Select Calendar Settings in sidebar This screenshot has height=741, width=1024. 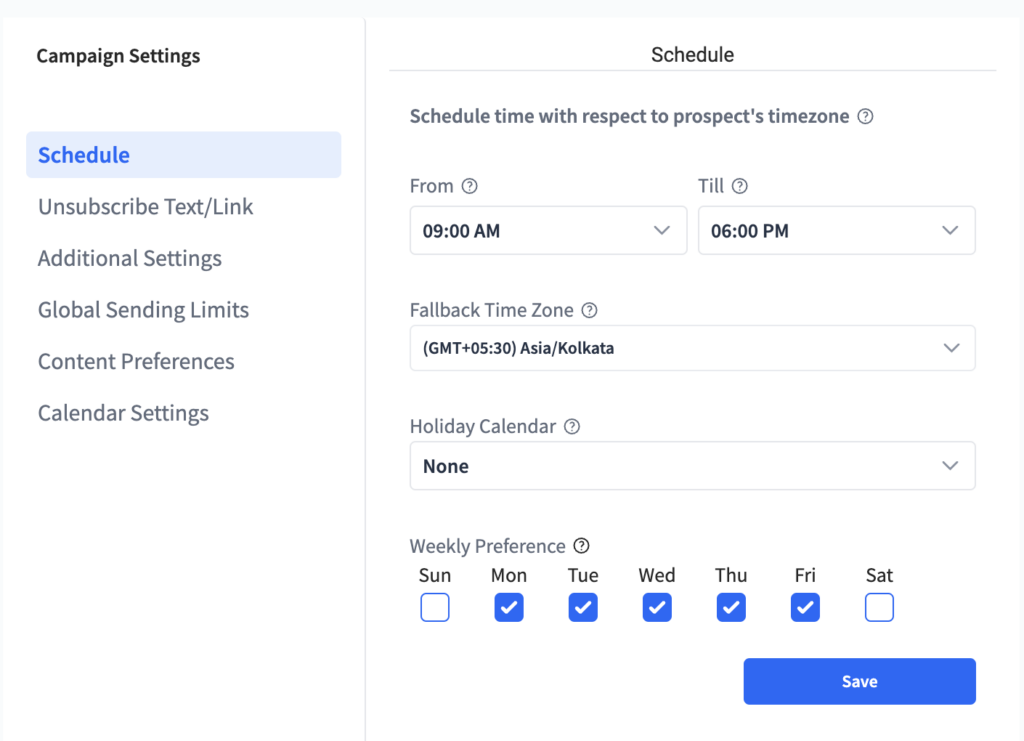point(123,413)
